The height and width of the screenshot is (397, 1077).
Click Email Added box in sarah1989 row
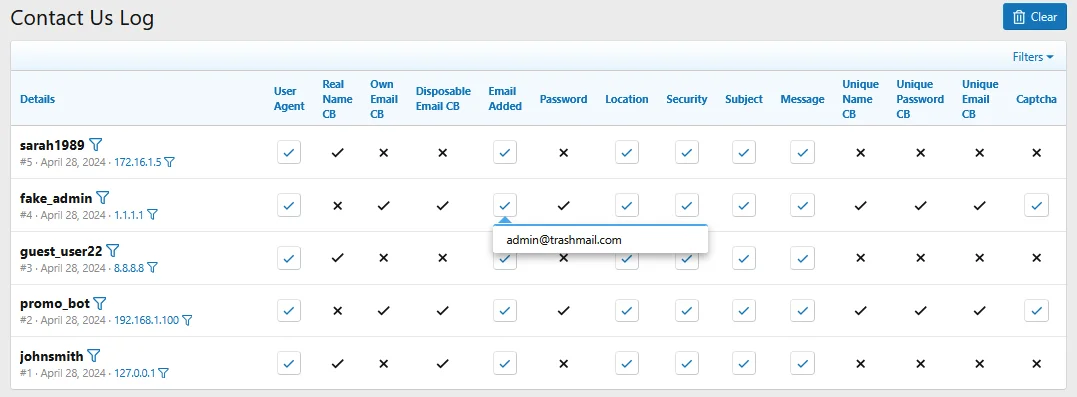(505, 152)
